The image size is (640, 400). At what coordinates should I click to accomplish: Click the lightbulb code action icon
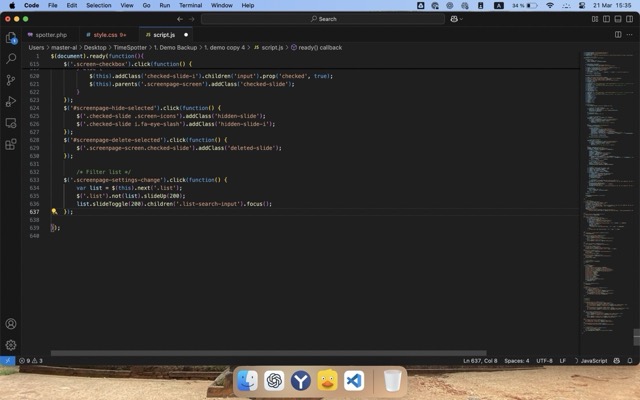tap(55, 212)
